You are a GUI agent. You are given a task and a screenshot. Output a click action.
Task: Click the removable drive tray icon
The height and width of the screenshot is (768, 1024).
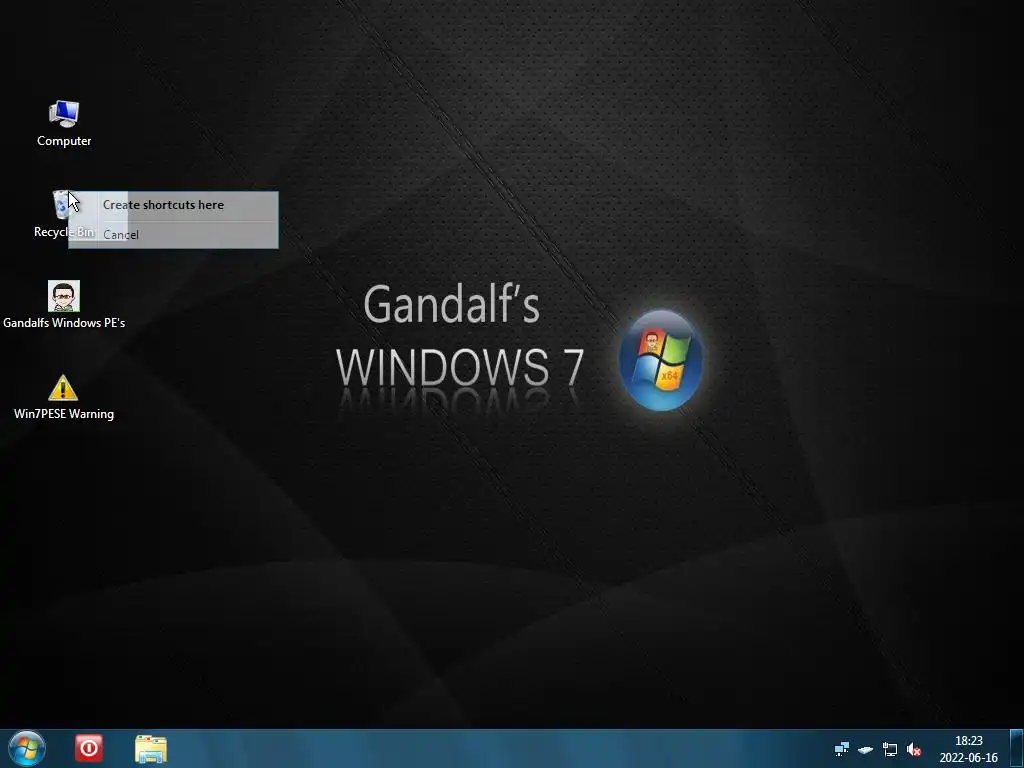866,750
